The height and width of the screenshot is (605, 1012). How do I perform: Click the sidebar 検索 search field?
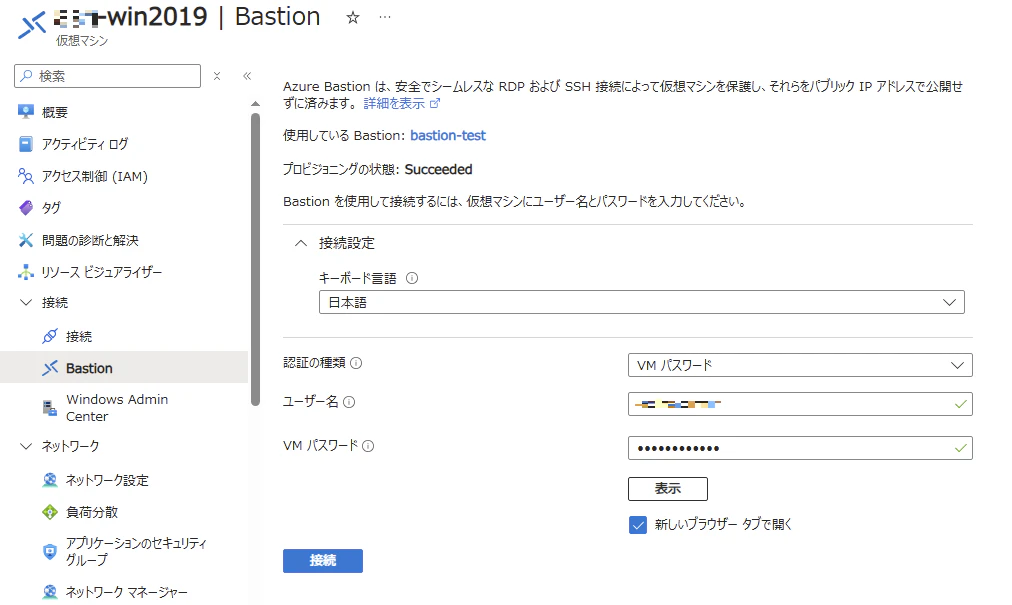coord(107,76)
